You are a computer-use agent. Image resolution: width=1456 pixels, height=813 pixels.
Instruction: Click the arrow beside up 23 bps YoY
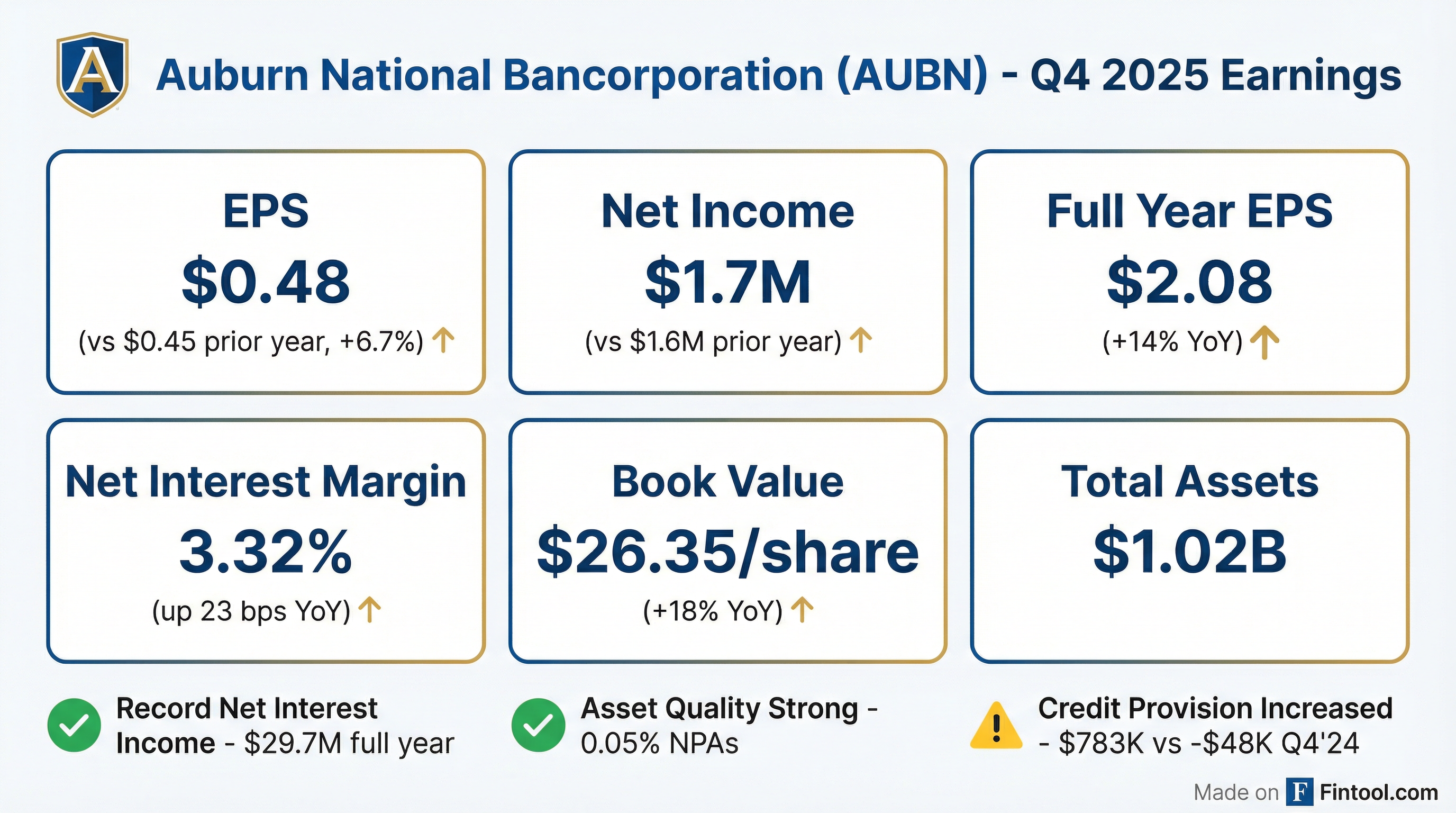pyautogui.click(x=370, y=611)
